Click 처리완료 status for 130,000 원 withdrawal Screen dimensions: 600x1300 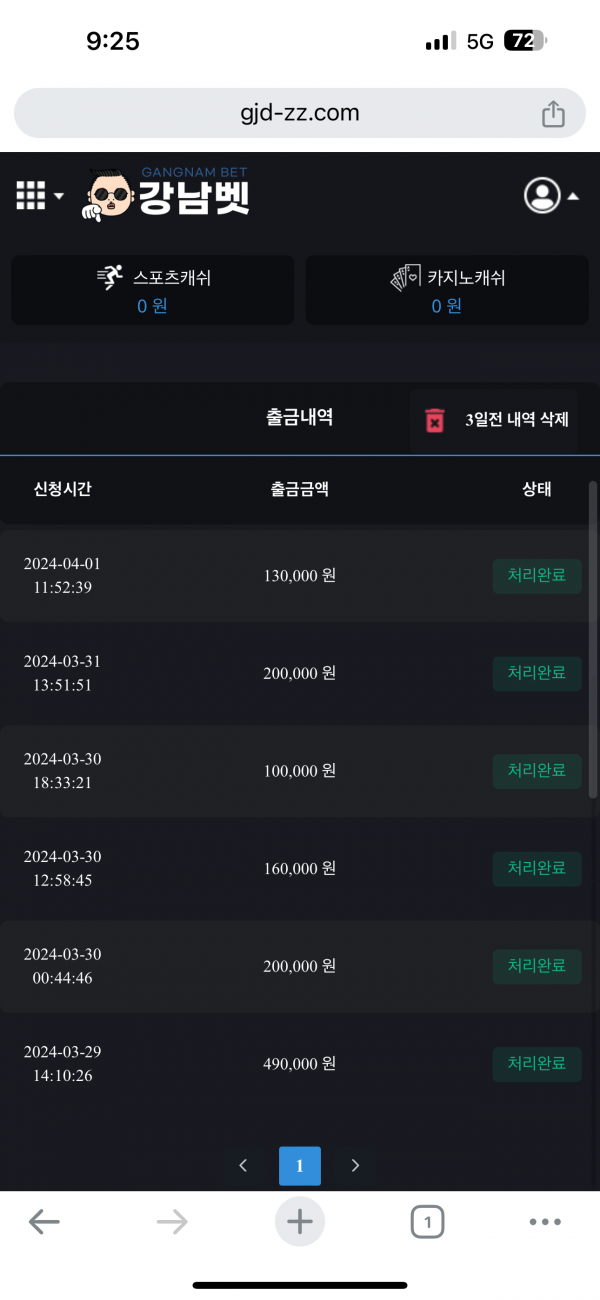click(537, 576)
